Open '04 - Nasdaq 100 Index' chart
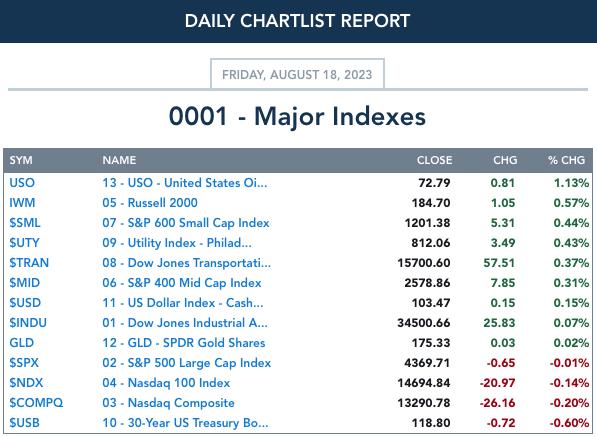This screenshot has width=597, height=437. pos(166,383)
